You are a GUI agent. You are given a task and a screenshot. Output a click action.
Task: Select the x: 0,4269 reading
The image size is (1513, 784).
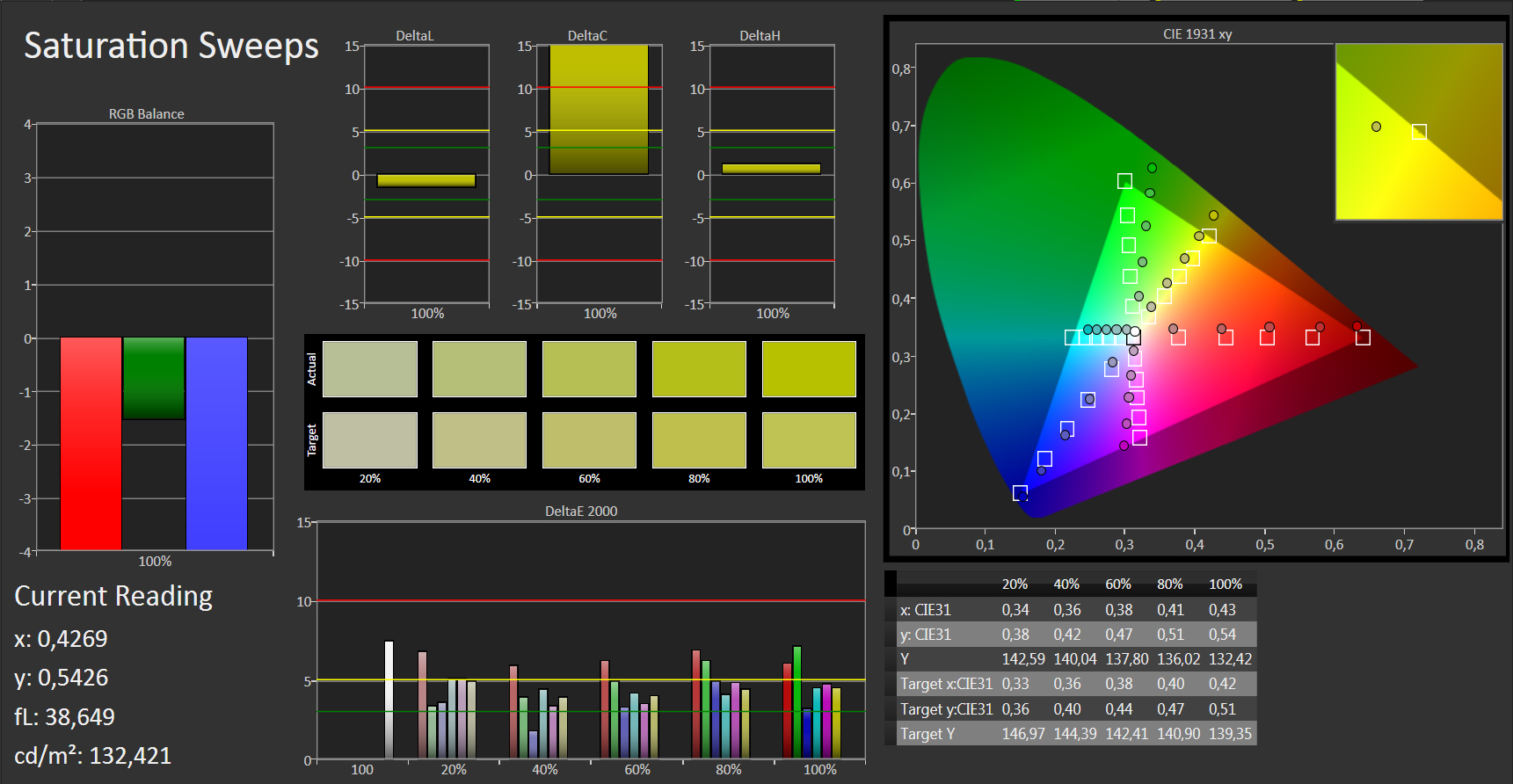click(x=61, y=639)
